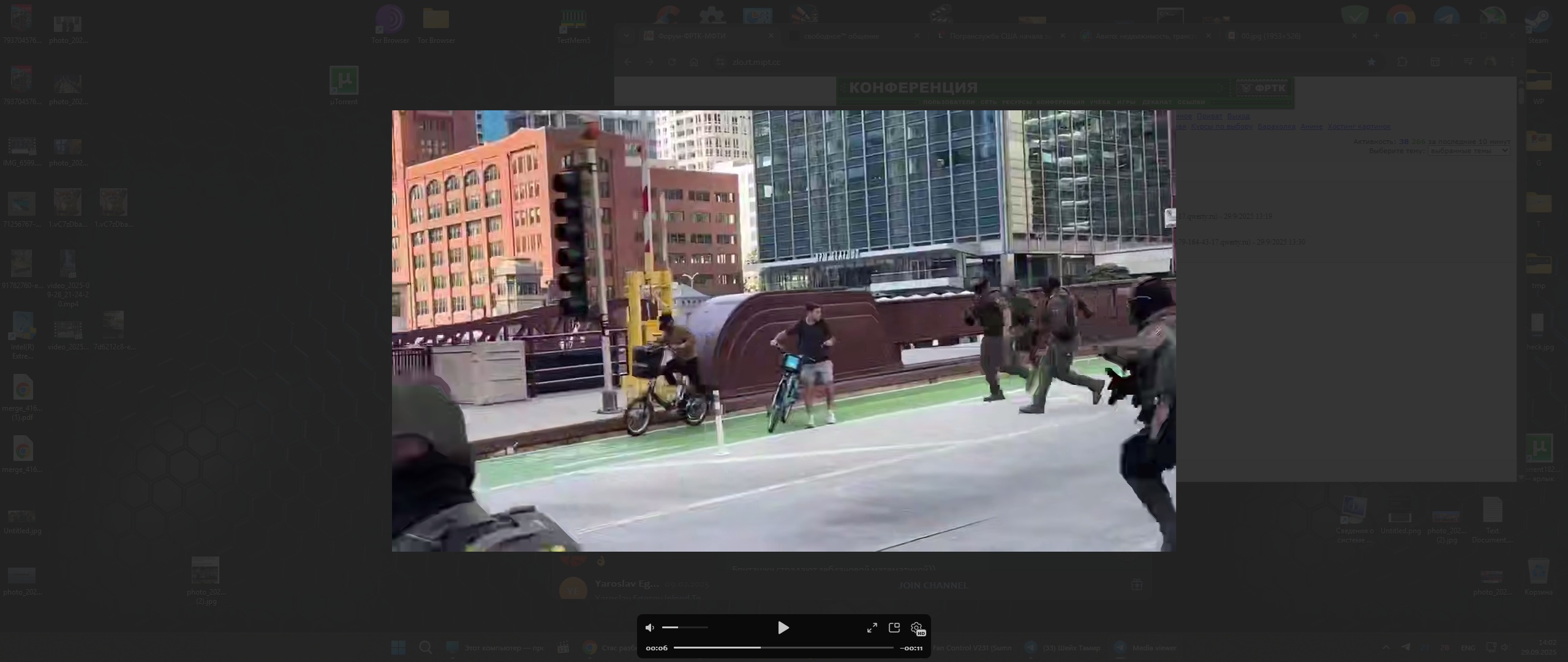Image resolution: width=1568 pixels, height=662 pixels.
Task: Open the Windows Start menu
Action: (x=398, y=648)
